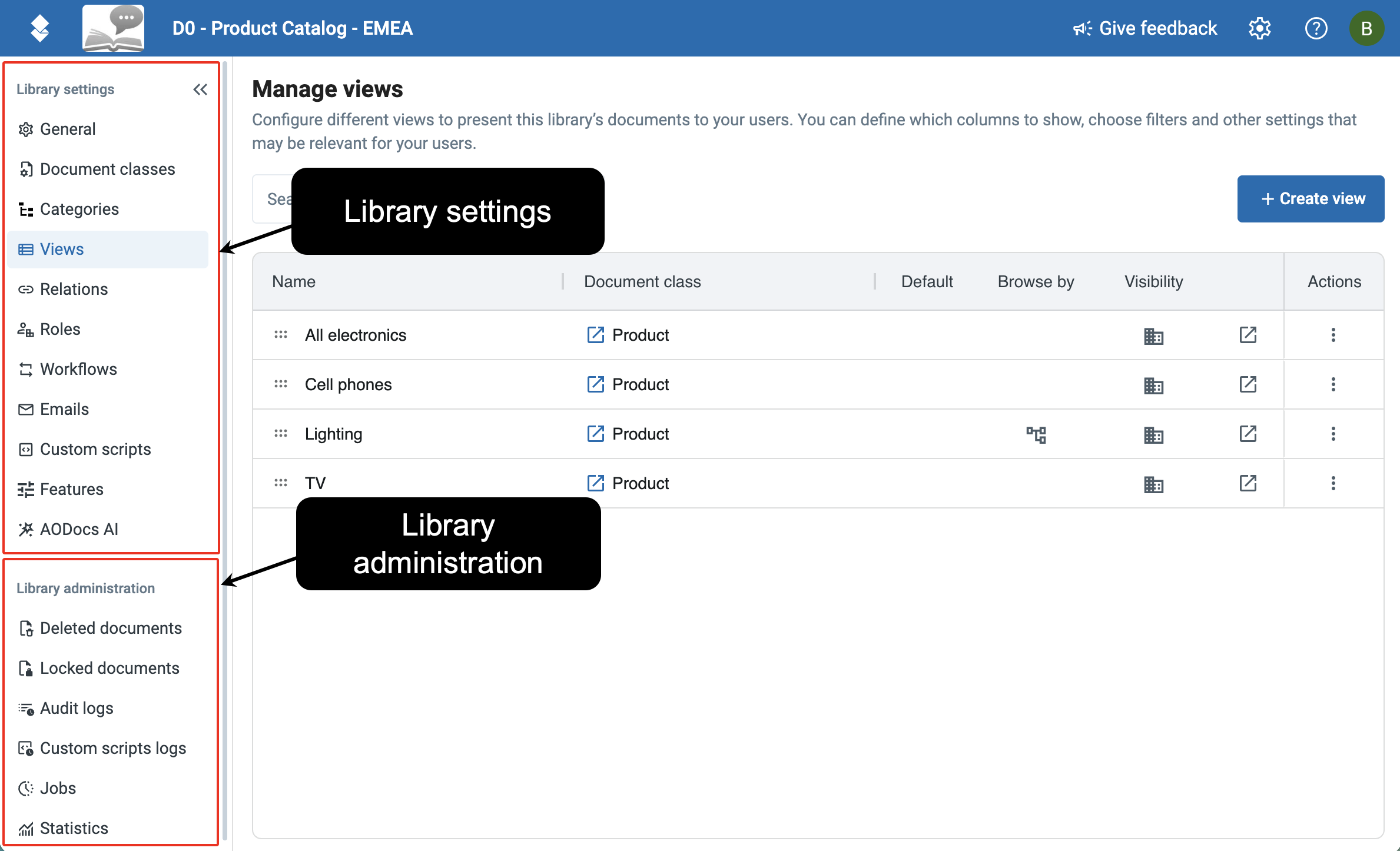This screenshot has height=851, width=1400.
Task: Select the Cell phones view name
Action: (348, 384)
